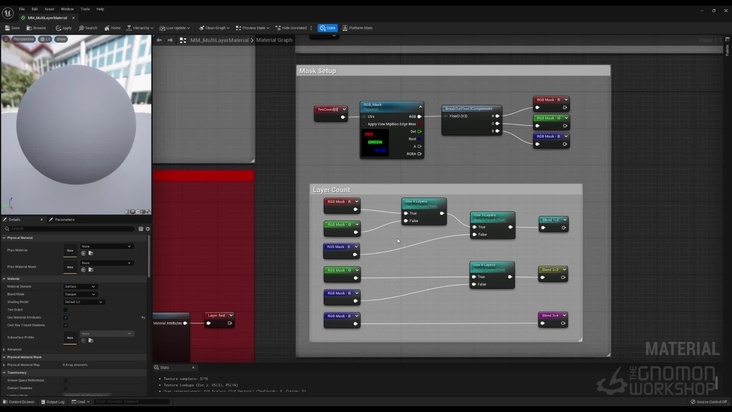
Task: Expand Physical Material Map array
Action: 4,365
